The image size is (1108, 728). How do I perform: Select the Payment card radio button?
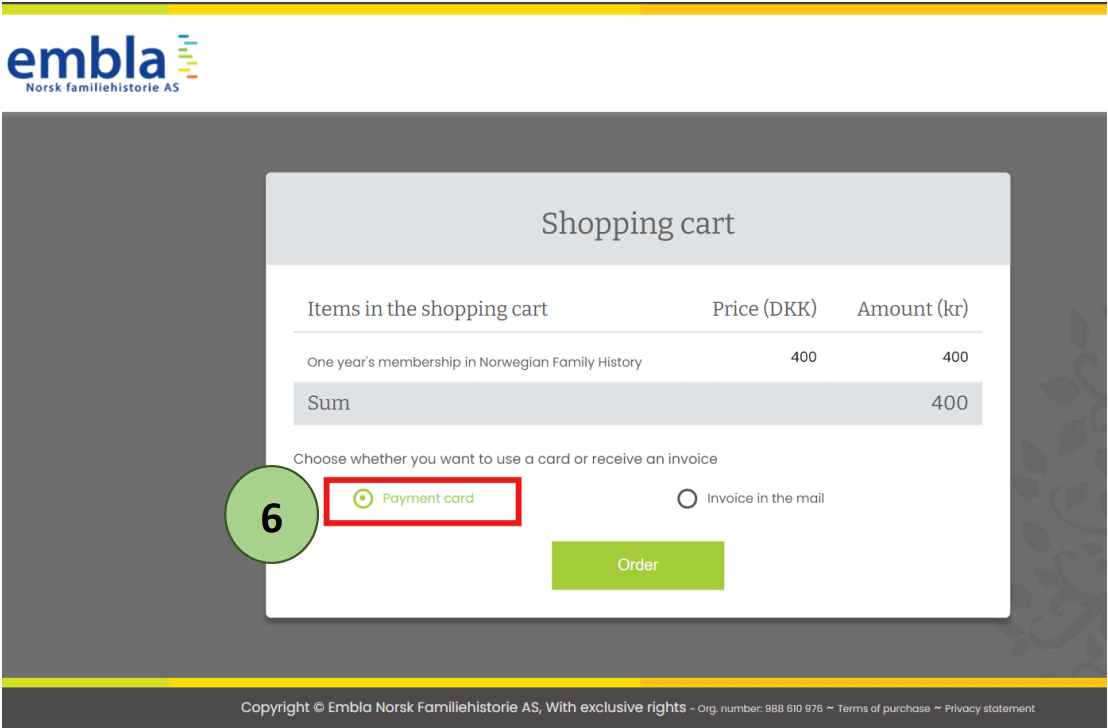coord(363,499)
